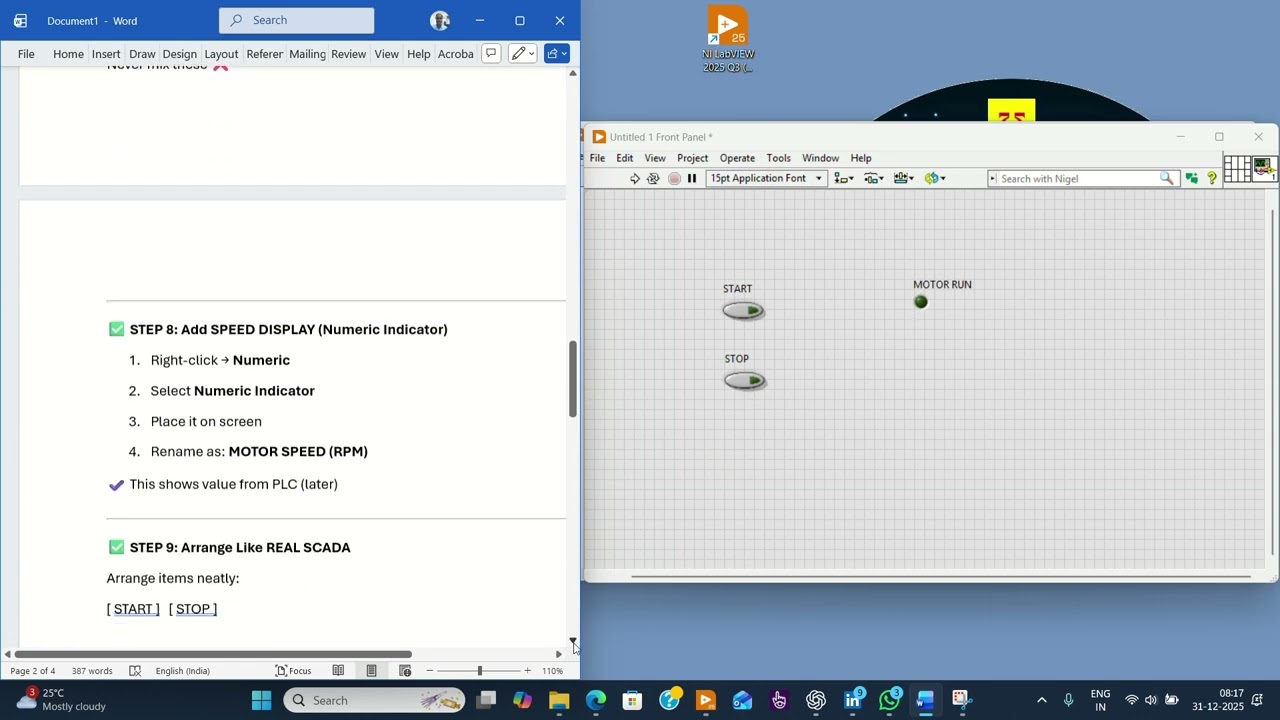This screenshot has width=1280, height=720.
Task: Open Word Insert tab
Action: coord(106,54)
